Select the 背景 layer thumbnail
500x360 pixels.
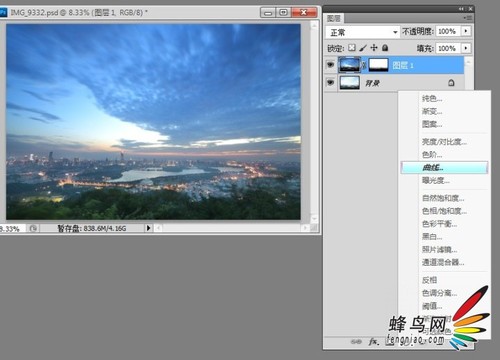tap(349, 82)
